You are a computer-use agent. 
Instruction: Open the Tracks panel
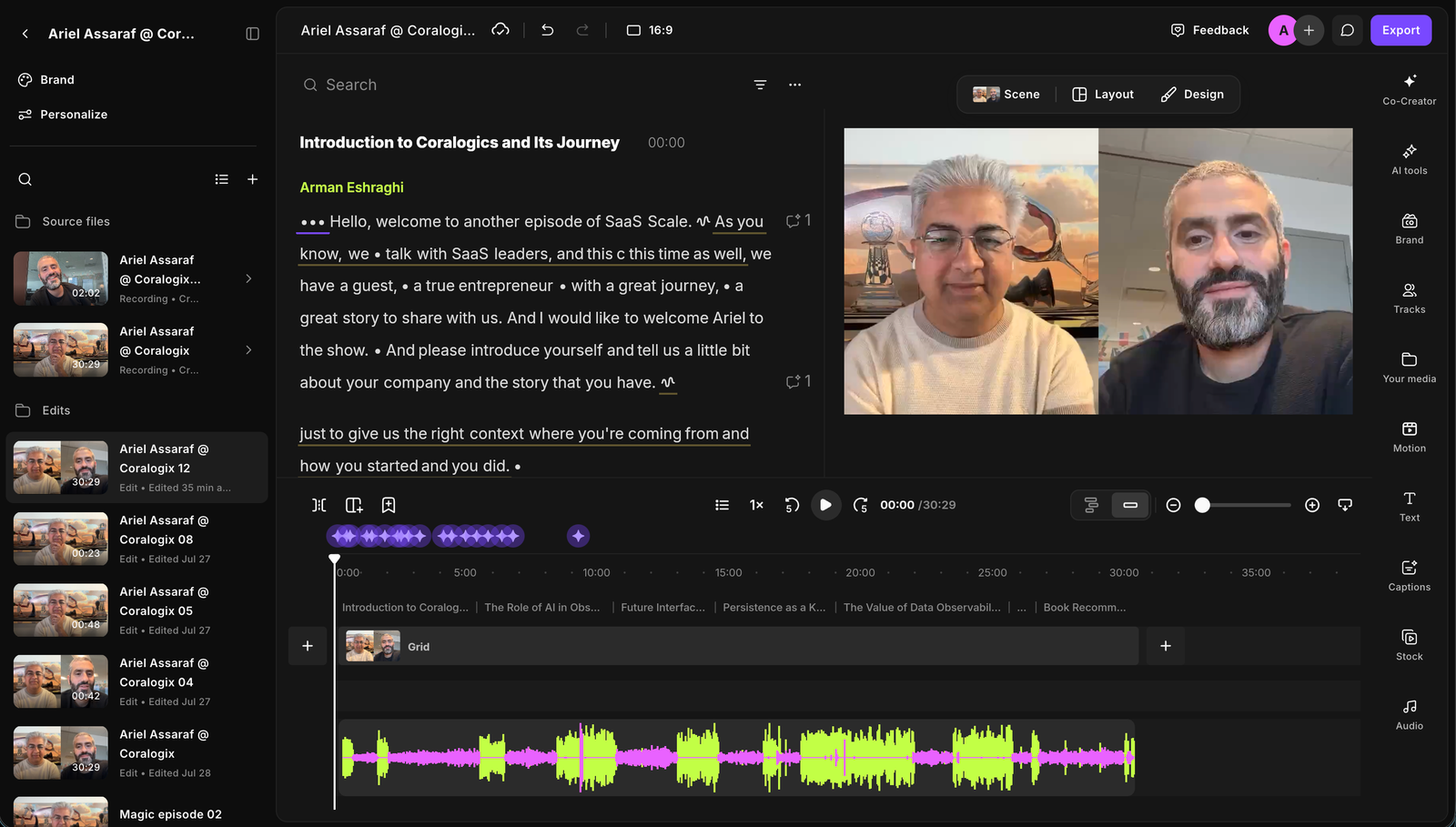tap(1409, 298)
